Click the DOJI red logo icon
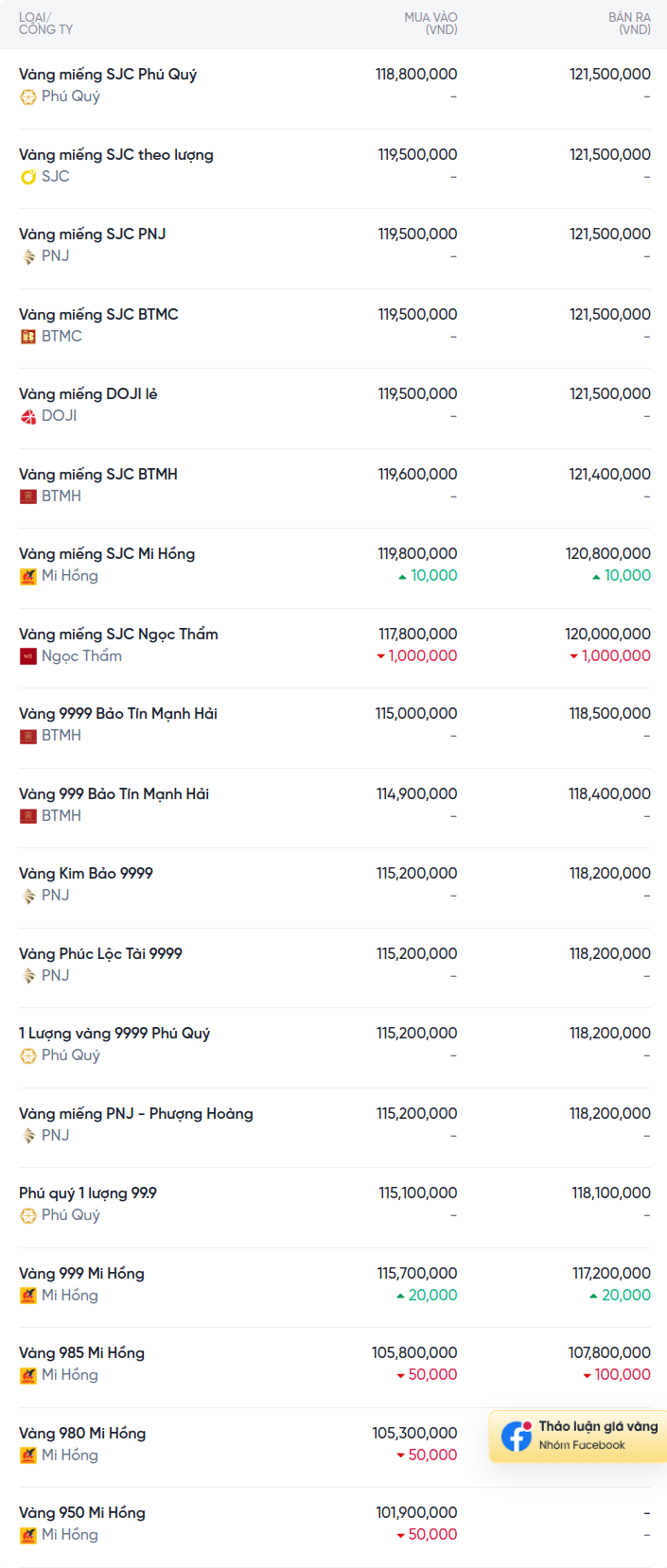Screen dimensions: 667x1568 pyautogui.click(x=28, y=416)
